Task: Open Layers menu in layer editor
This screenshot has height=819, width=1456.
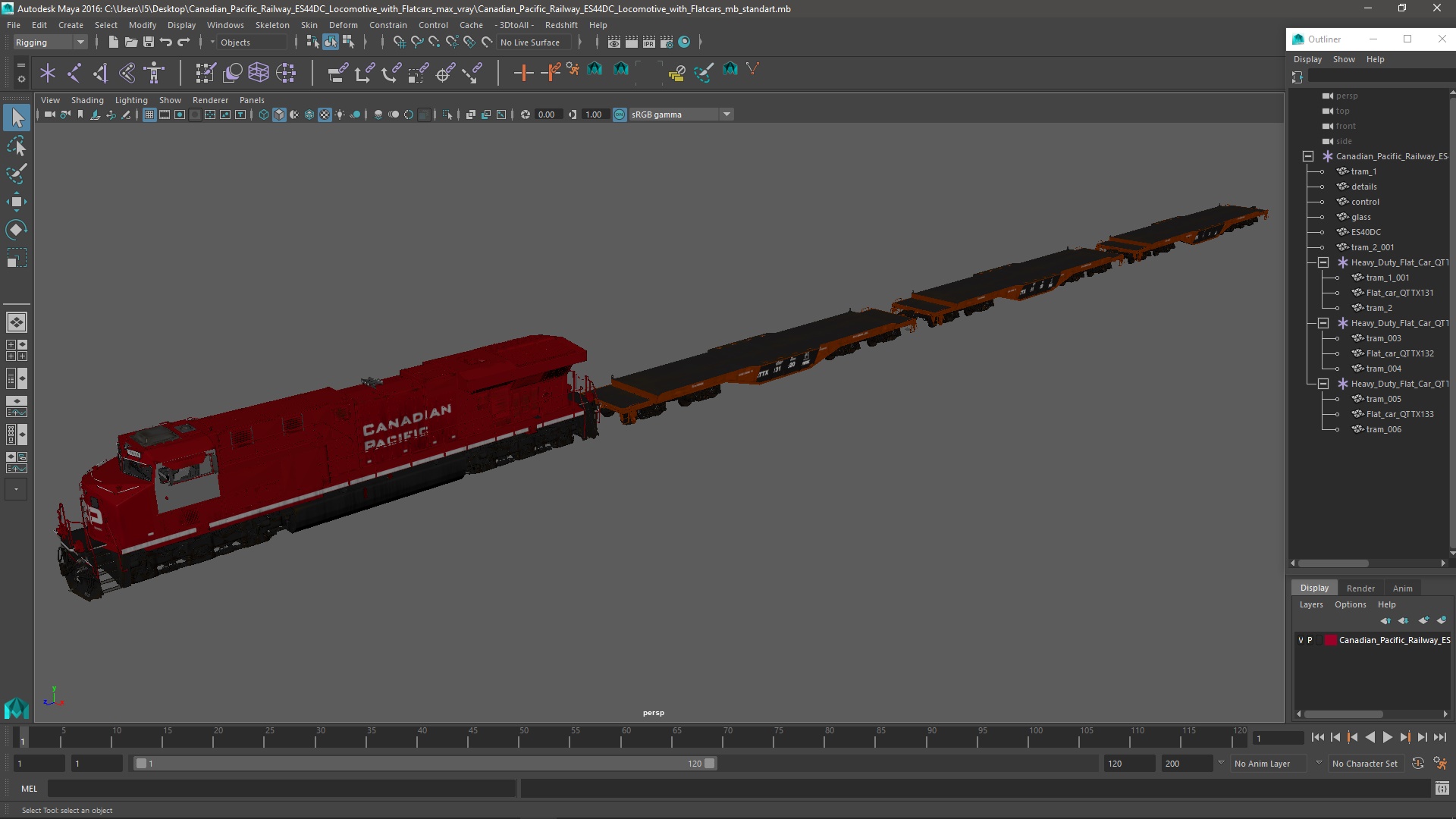Action: point(1310,604)
